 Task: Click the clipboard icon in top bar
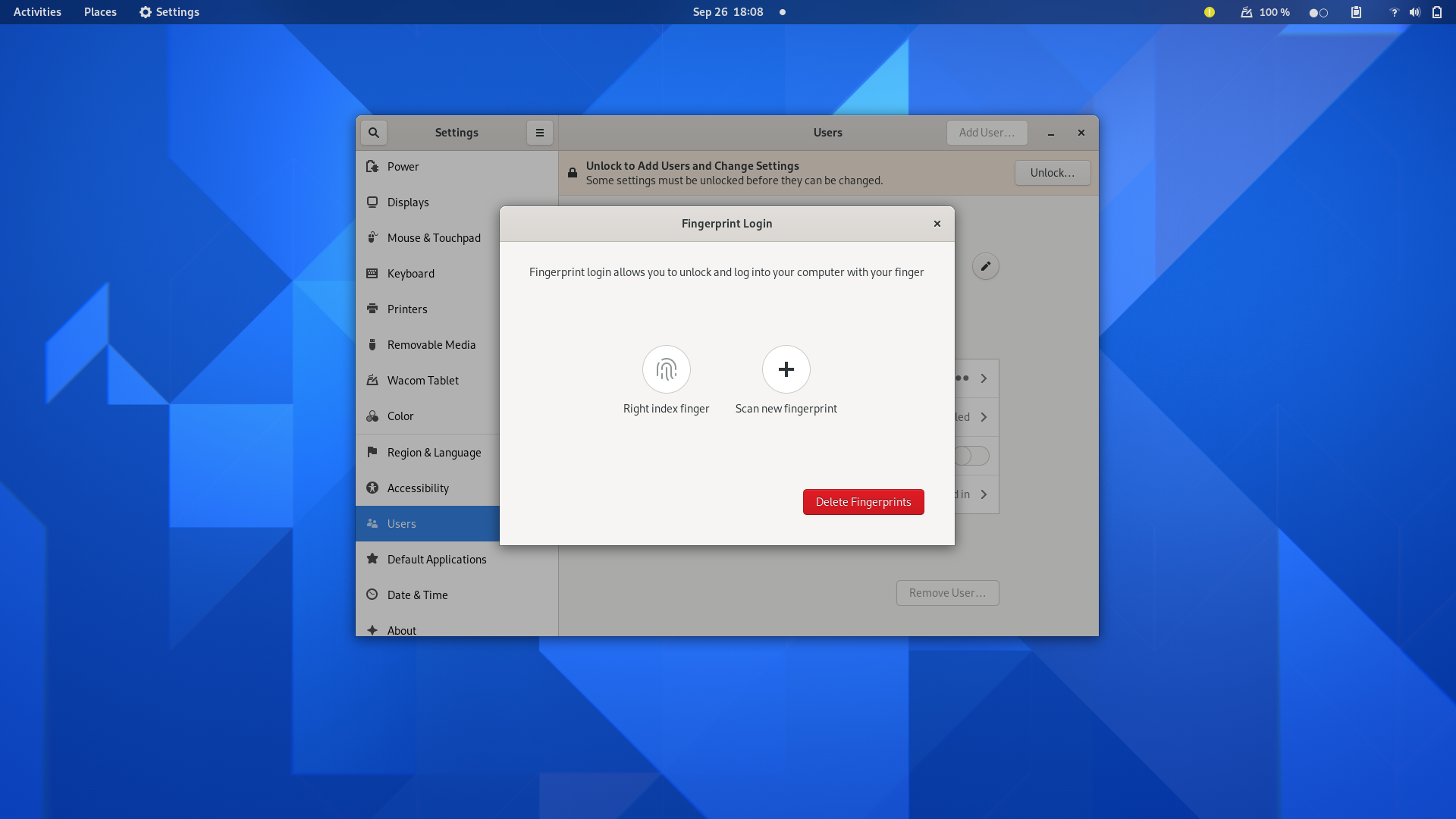1356,12
